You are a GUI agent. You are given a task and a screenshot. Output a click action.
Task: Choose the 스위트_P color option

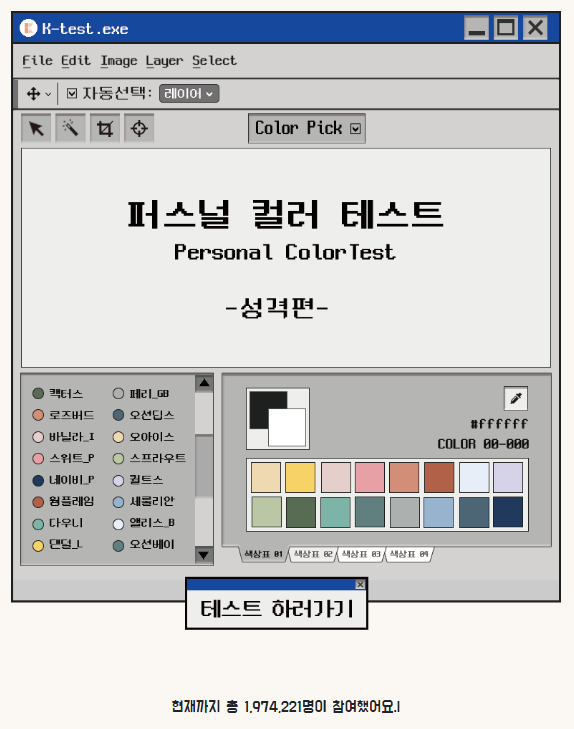pos(63,458)
